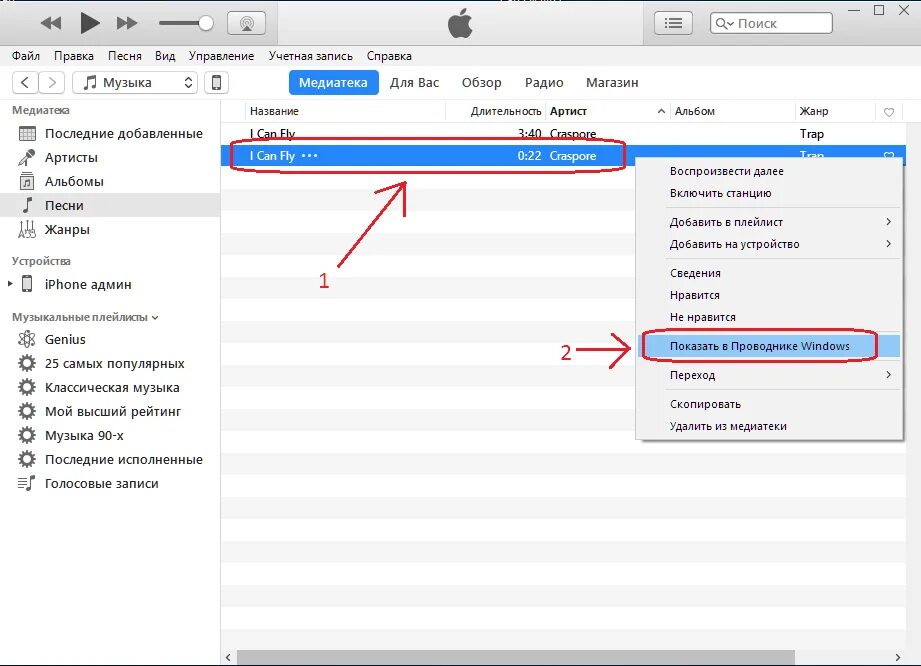Open the Управление menu

(x=221, y=56)
